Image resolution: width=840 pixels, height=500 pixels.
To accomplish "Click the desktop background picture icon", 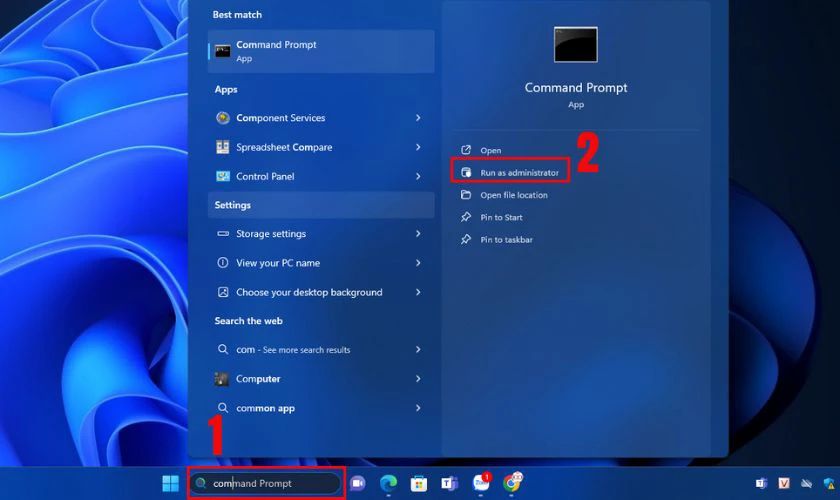I will tap(223, 292).
